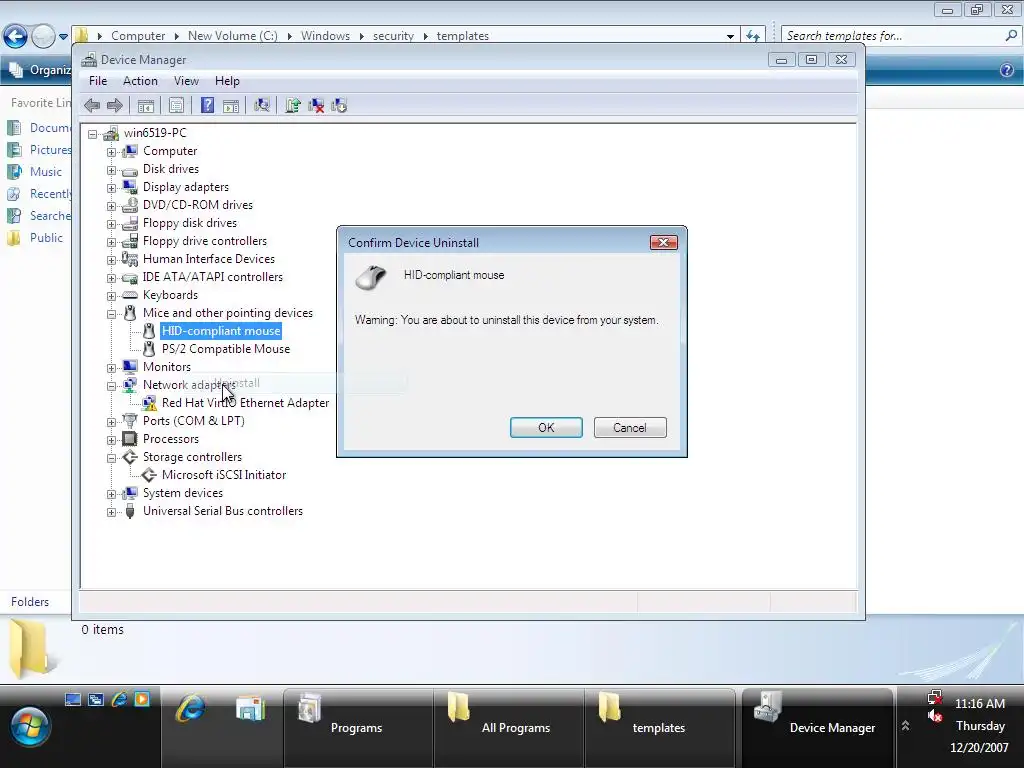Click Show Desktop quick launch icon

73,699
